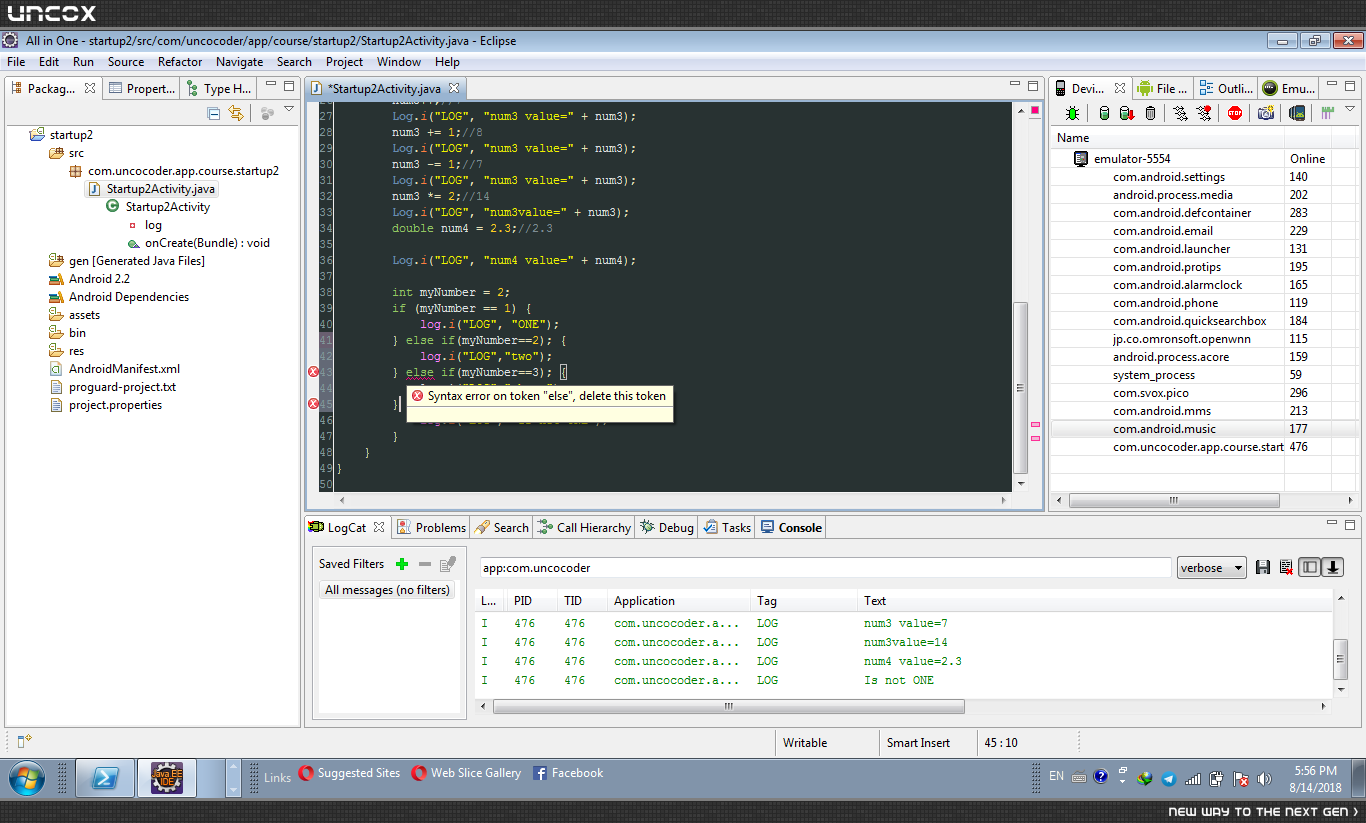
Task: Click the Debug selected process bug icon
Action: [1072, 113]
